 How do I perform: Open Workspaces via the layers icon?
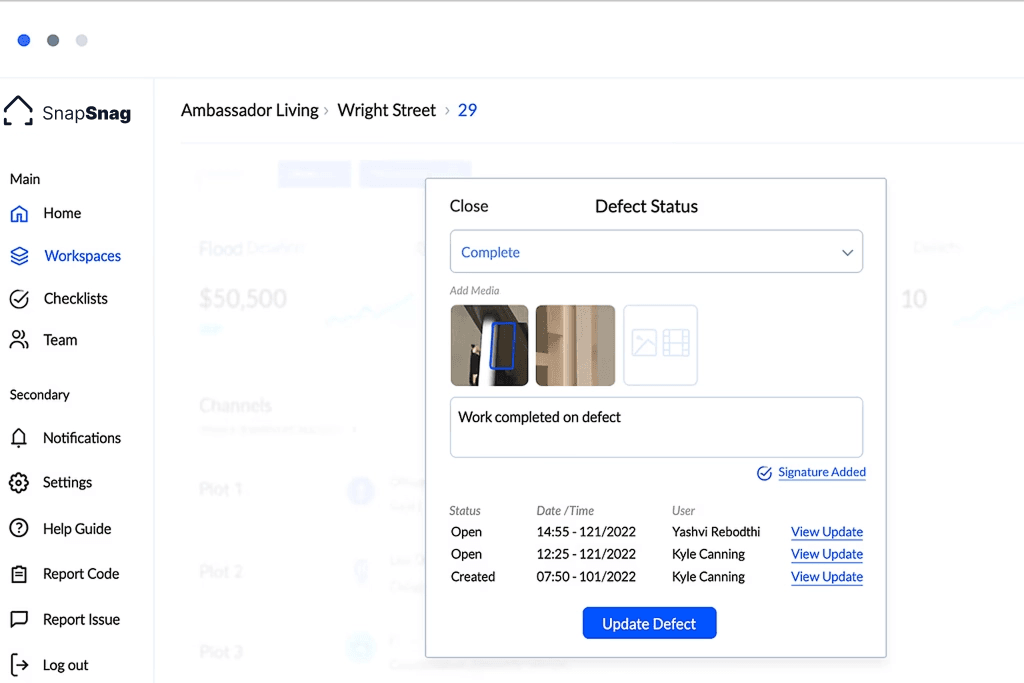coord(19,256)
